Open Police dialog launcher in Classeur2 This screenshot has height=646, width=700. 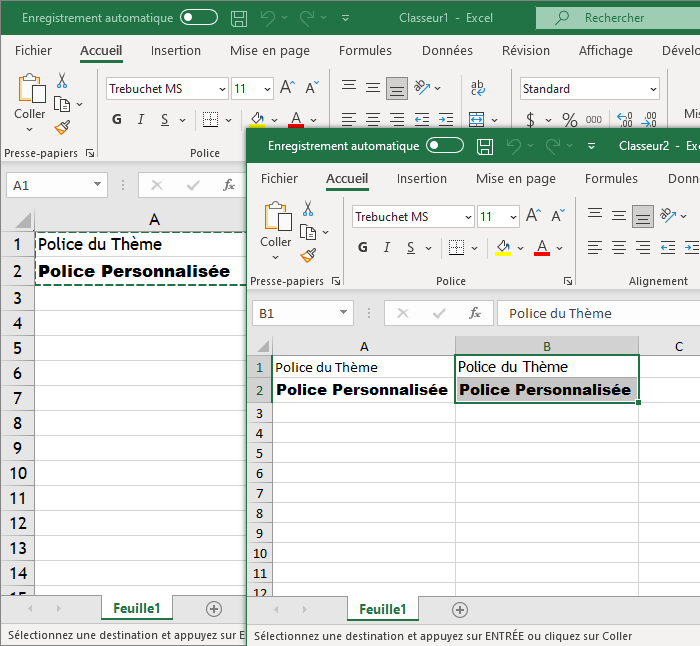click(568, 281)
